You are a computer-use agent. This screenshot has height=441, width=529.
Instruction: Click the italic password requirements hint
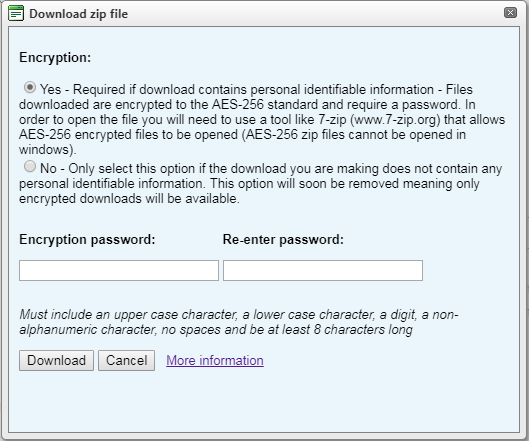pyautogui.click(x=239, y=322)
